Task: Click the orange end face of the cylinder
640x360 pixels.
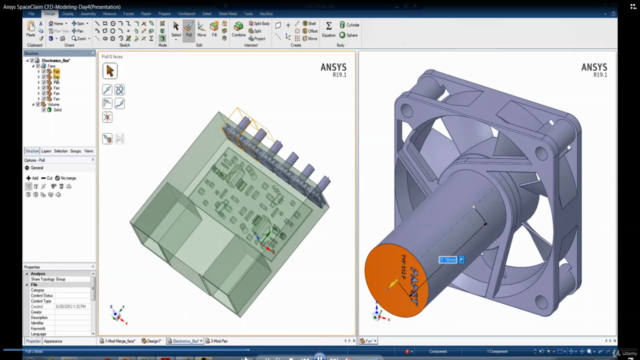Action: (396, 280)
